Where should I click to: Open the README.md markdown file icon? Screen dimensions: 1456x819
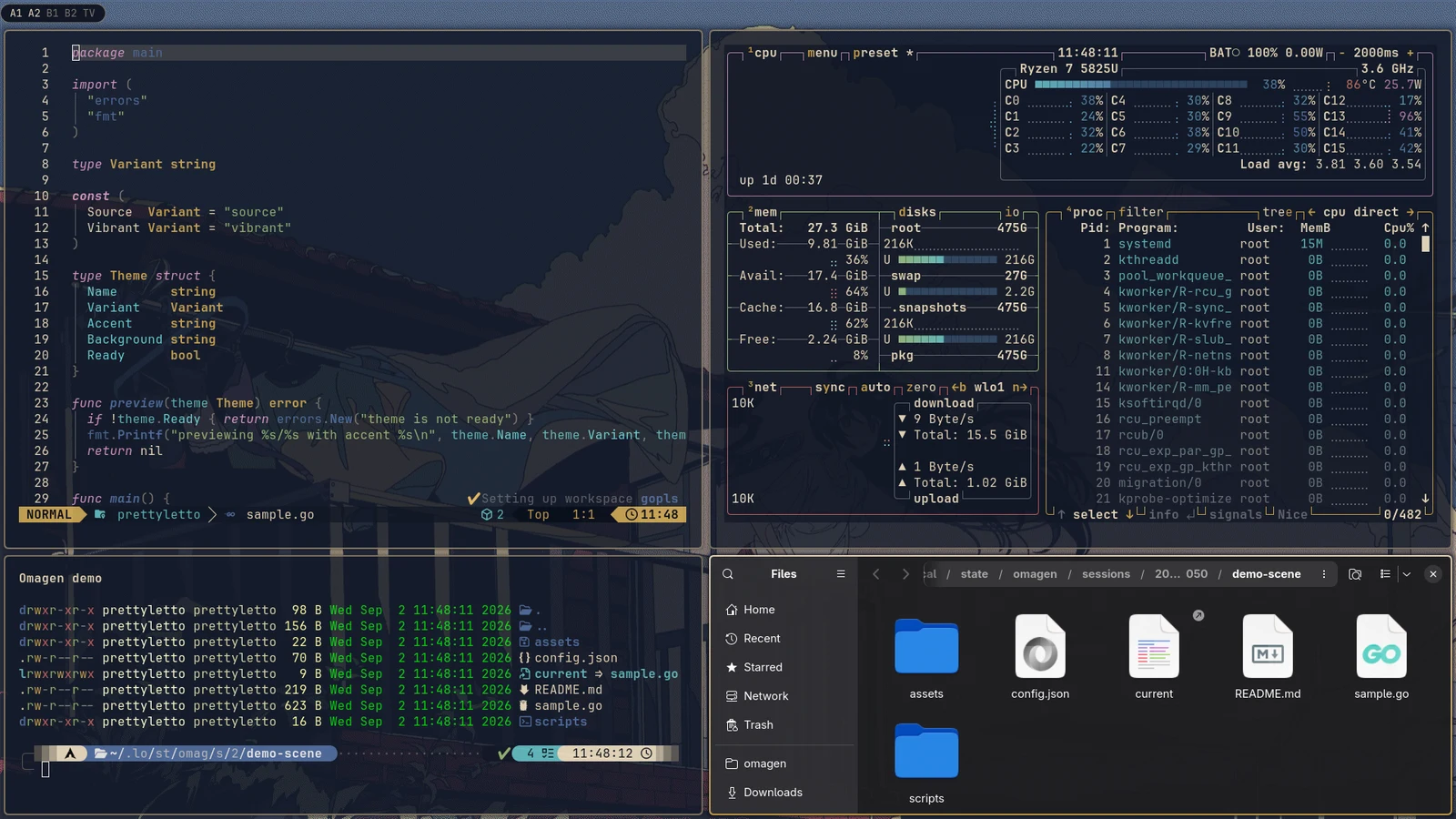[1268, 646]
